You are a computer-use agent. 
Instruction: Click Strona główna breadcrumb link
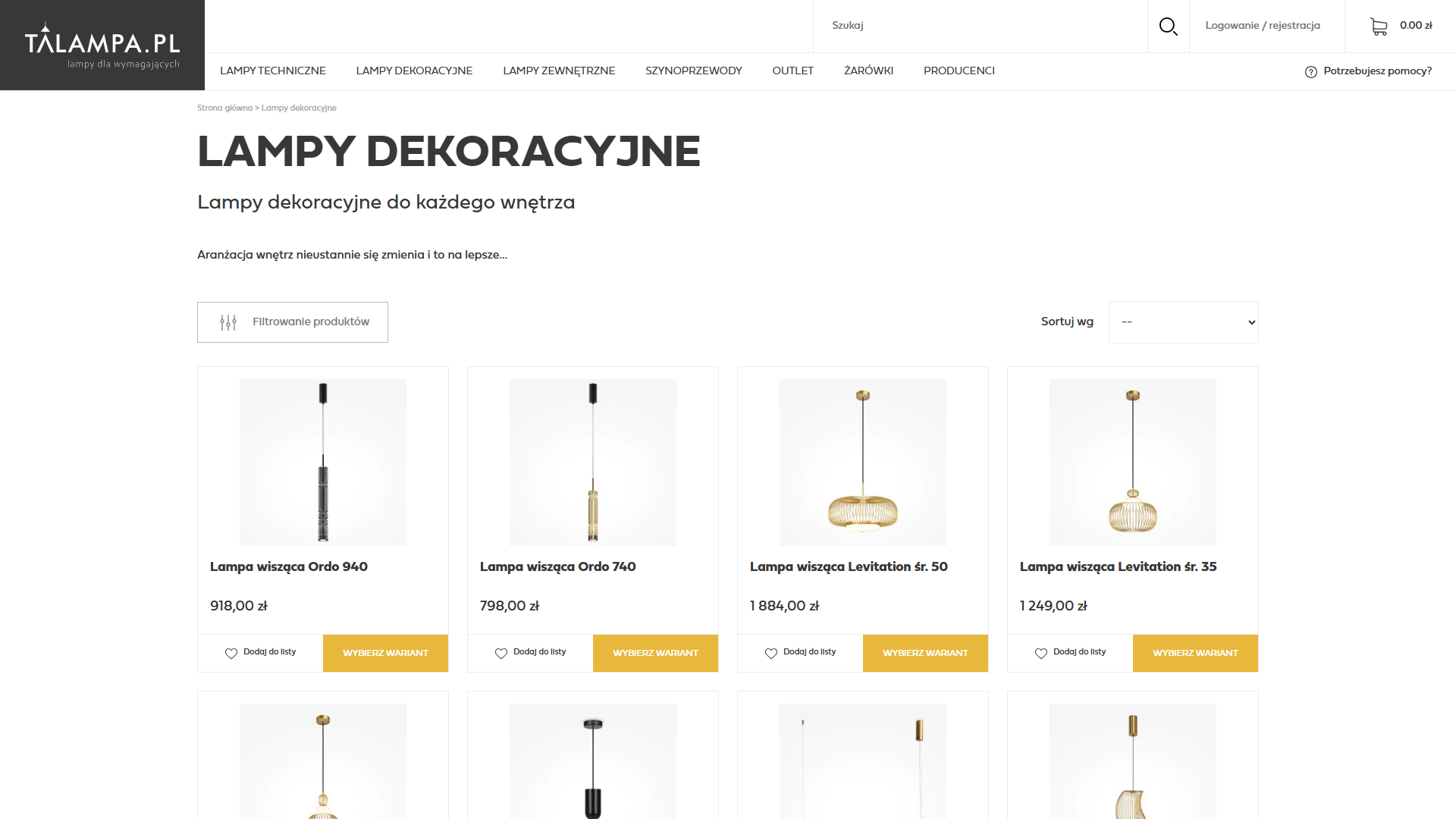(x=224, y=108)
